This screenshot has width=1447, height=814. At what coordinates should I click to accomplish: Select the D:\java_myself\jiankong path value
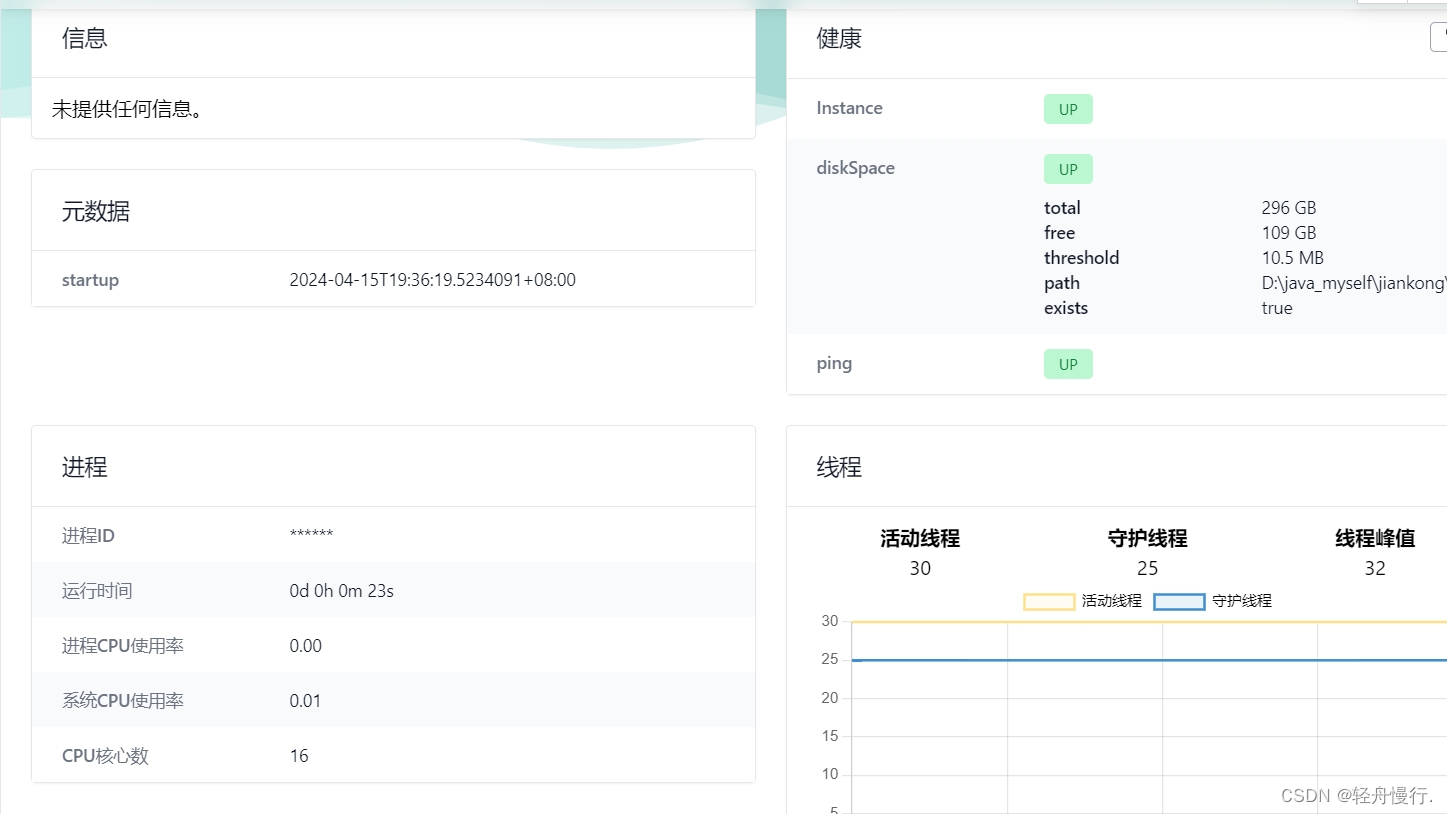[x=1354, y=283]
